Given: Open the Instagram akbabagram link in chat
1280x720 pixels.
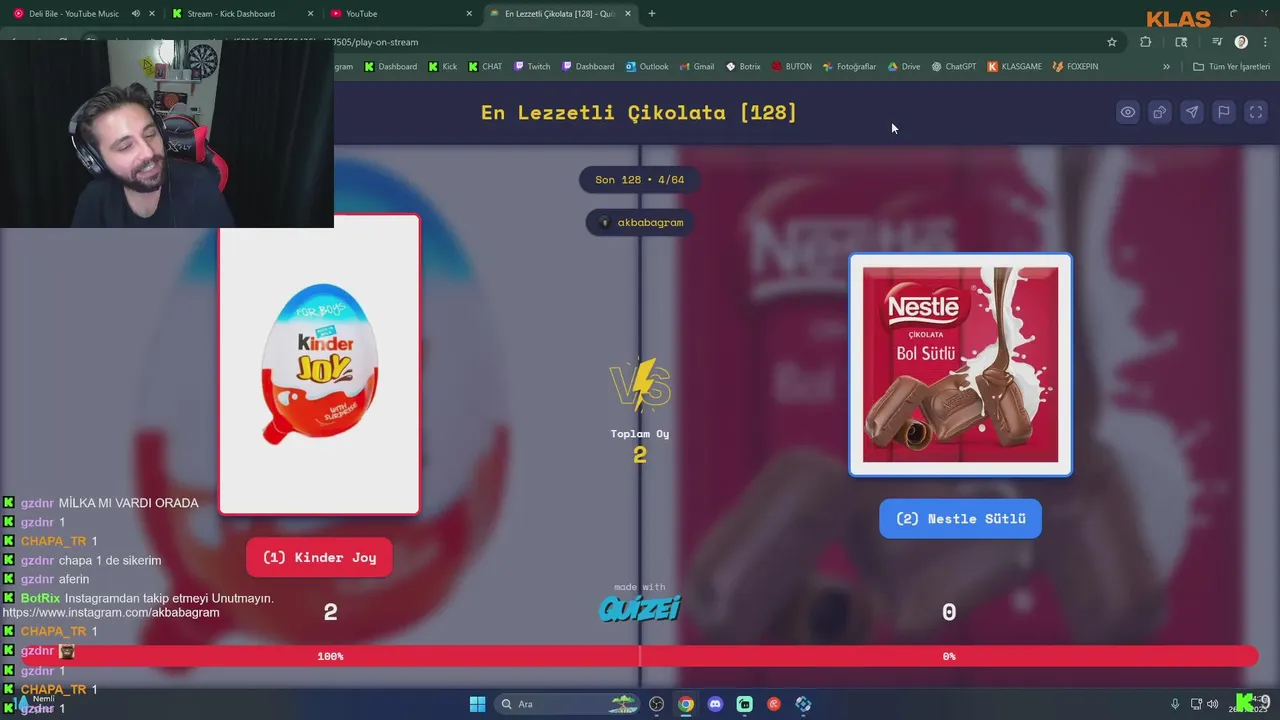Looking at the screenshot, I should tap(111, 612).
